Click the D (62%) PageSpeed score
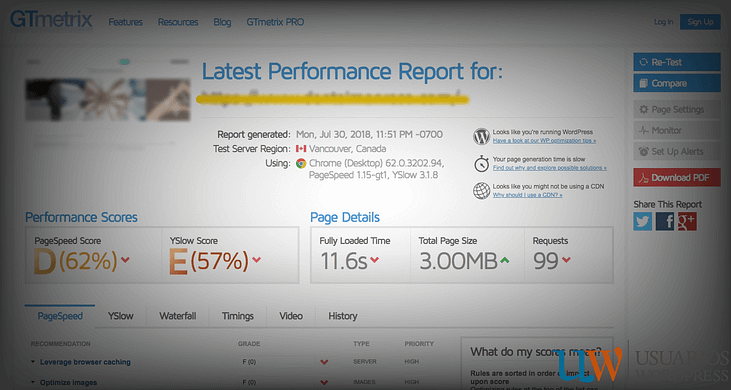This screenshot has width=731, height=390. pos(76,261)
